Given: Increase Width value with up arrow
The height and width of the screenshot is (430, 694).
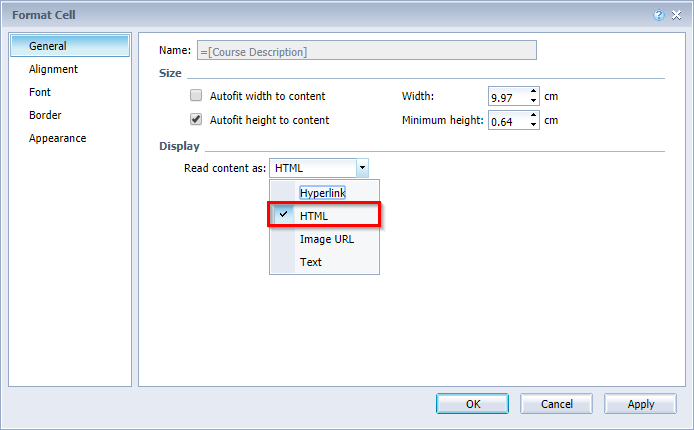Looking at the screenshot, I should pyautogui.click(x=534, y=92).
